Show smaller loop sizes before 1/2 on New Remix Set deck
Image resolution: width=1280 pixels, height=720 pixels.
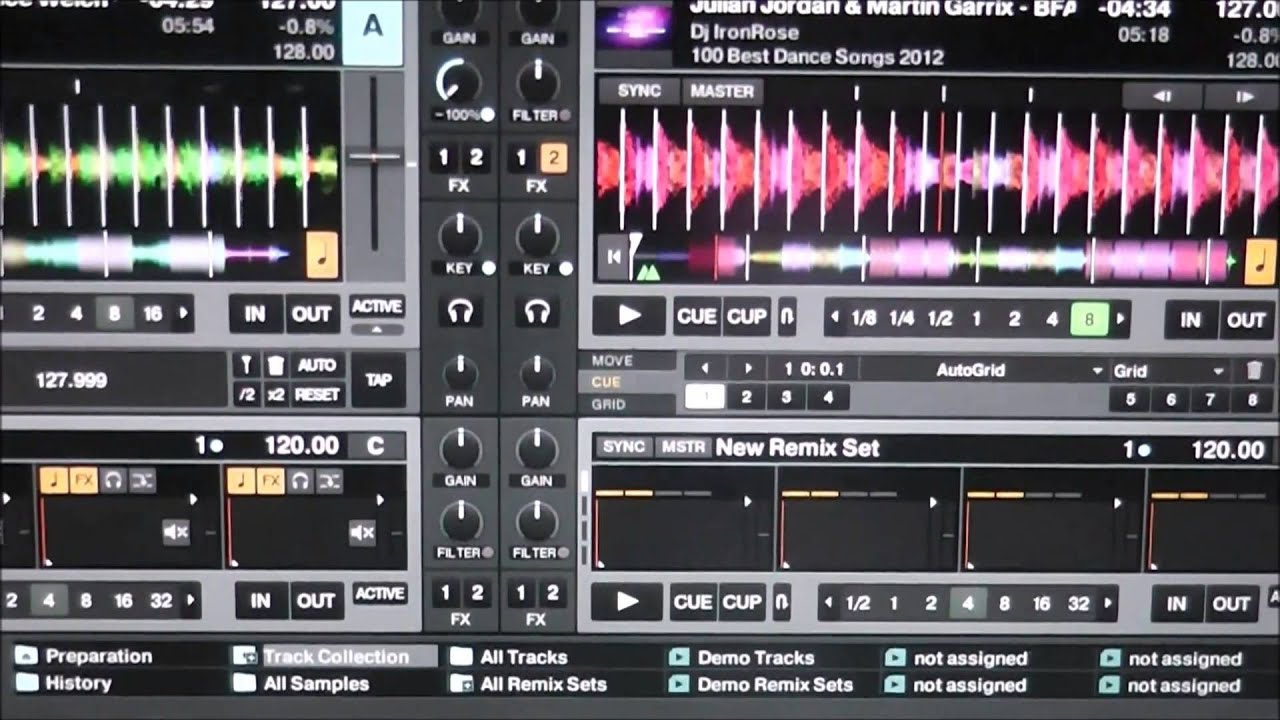[829, 603]
